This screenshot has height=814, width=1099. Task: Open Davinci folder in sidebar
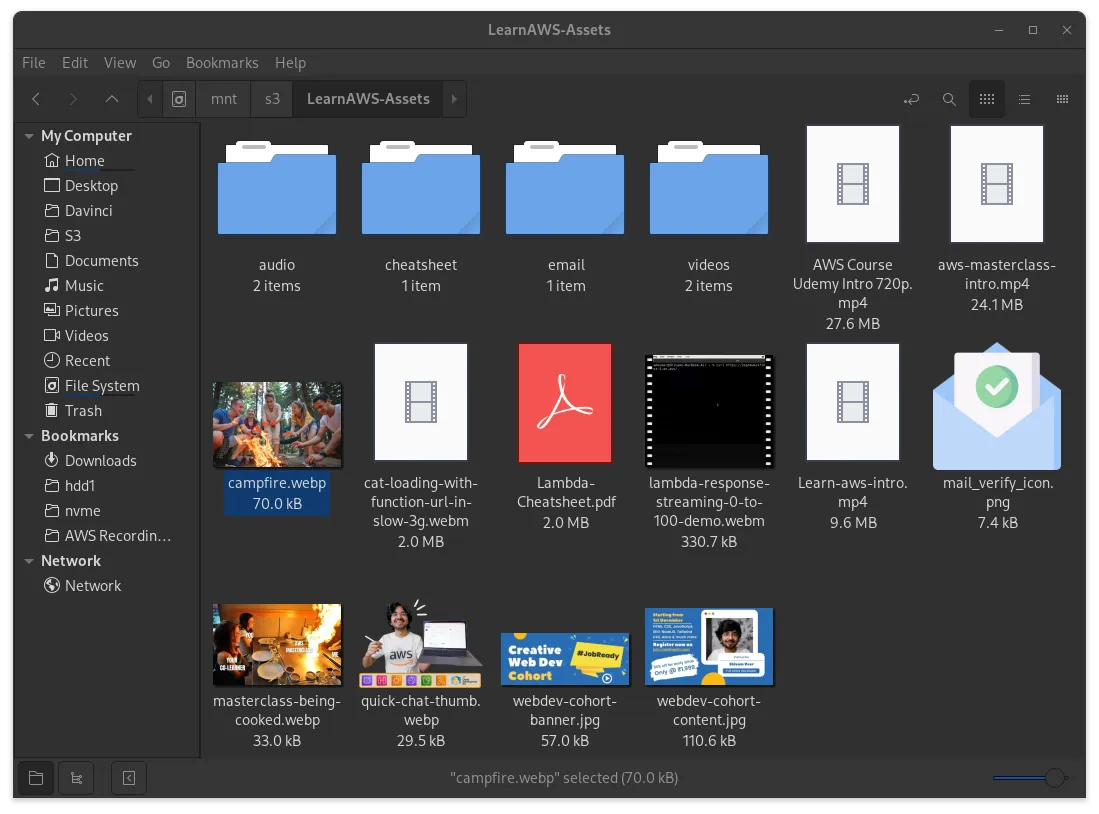tap(88, 211)
